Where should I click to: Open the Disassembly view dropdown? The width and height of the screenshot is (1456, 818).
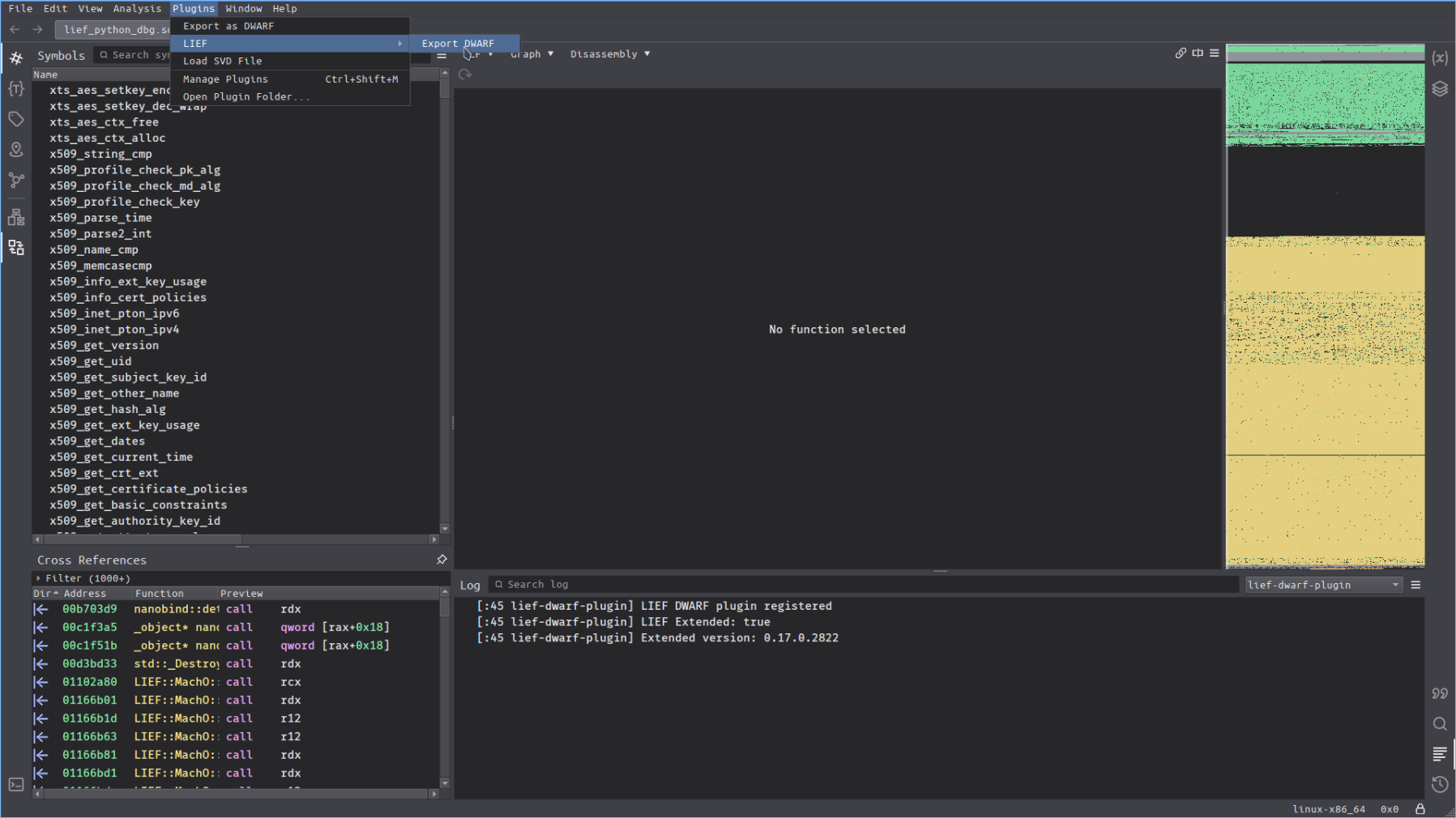[610, 54]
